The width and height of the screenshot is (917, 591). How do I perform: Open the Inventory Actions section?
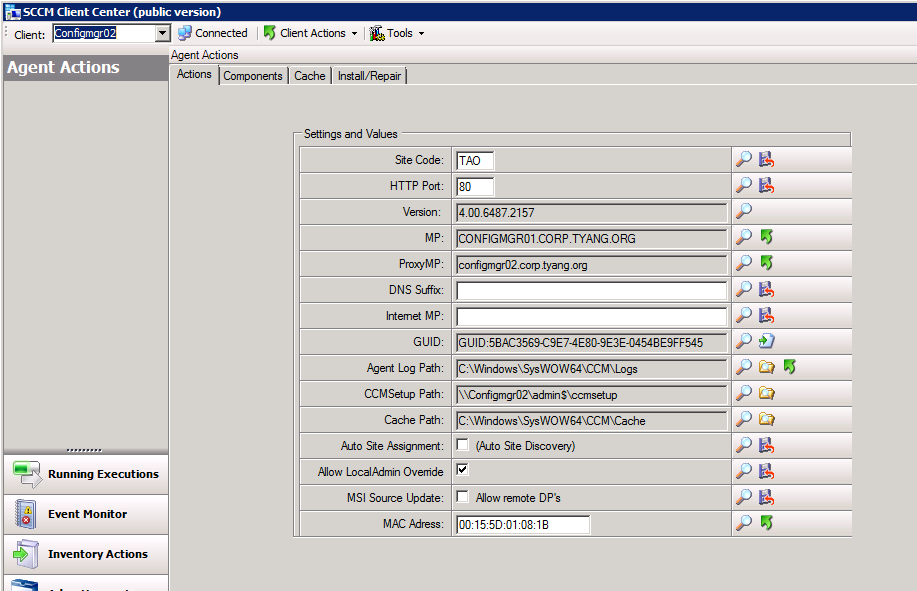86,554
